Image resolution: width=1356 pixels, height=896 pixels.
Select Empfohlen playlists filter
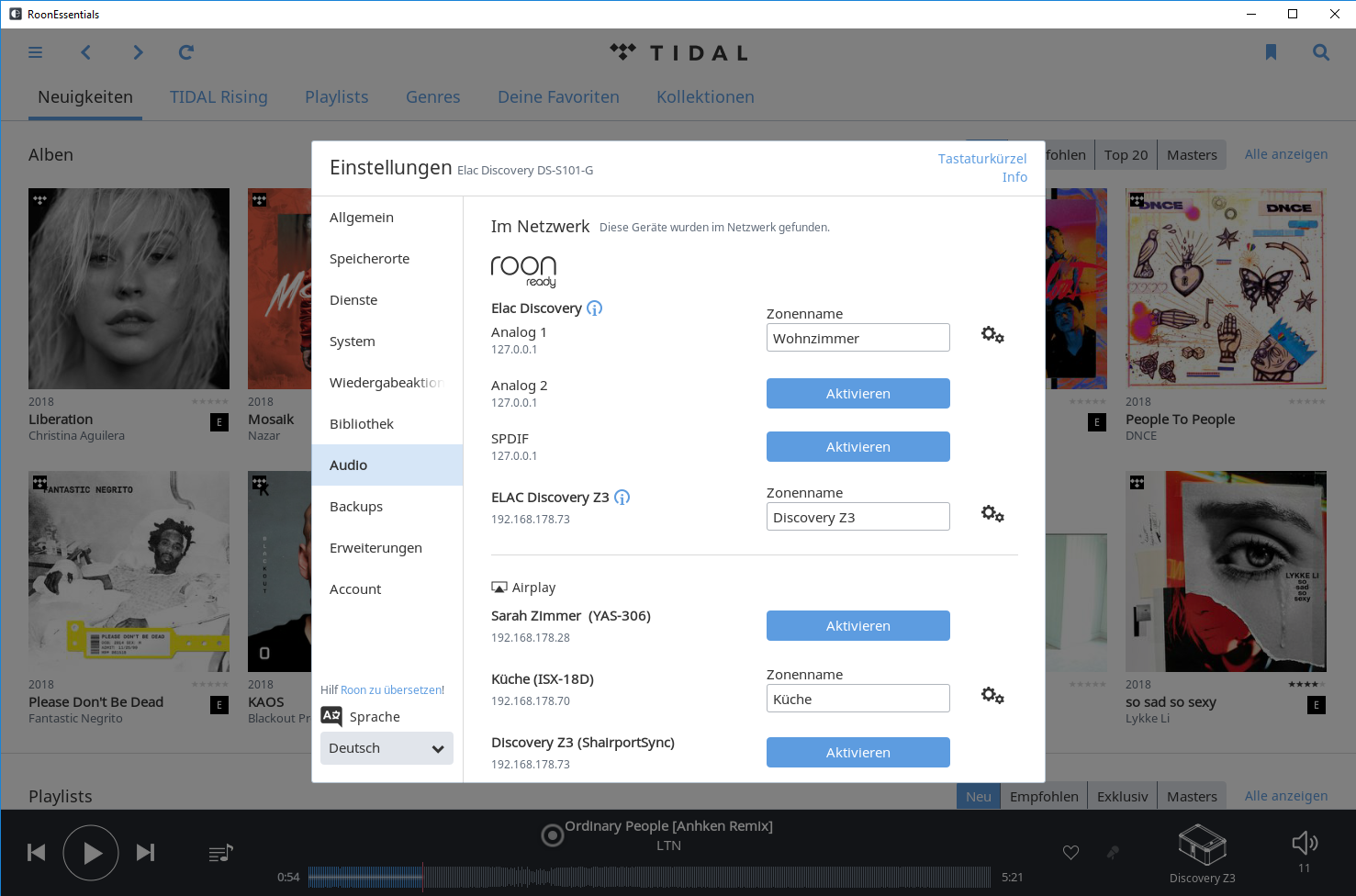(1044, 797)
